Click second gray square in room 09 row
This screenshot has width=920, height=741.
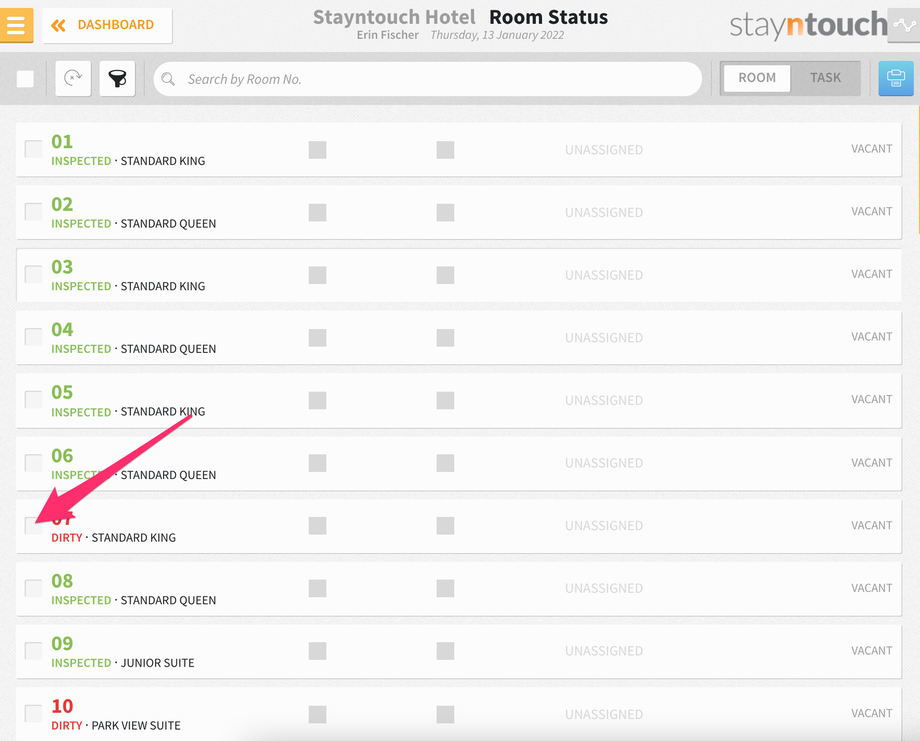445,651
